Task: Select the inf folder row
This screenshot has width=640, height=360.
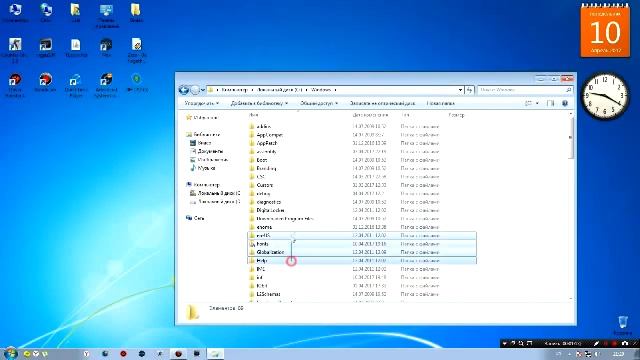Action: pos(362,277)
